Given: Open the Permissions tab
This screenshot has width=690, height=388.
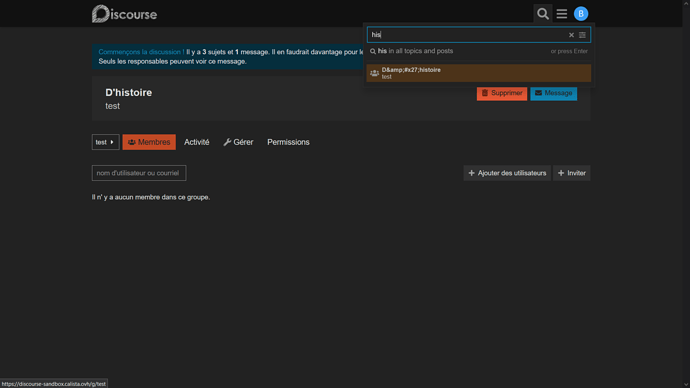Looking at the screenshot, I should (288, 142).
